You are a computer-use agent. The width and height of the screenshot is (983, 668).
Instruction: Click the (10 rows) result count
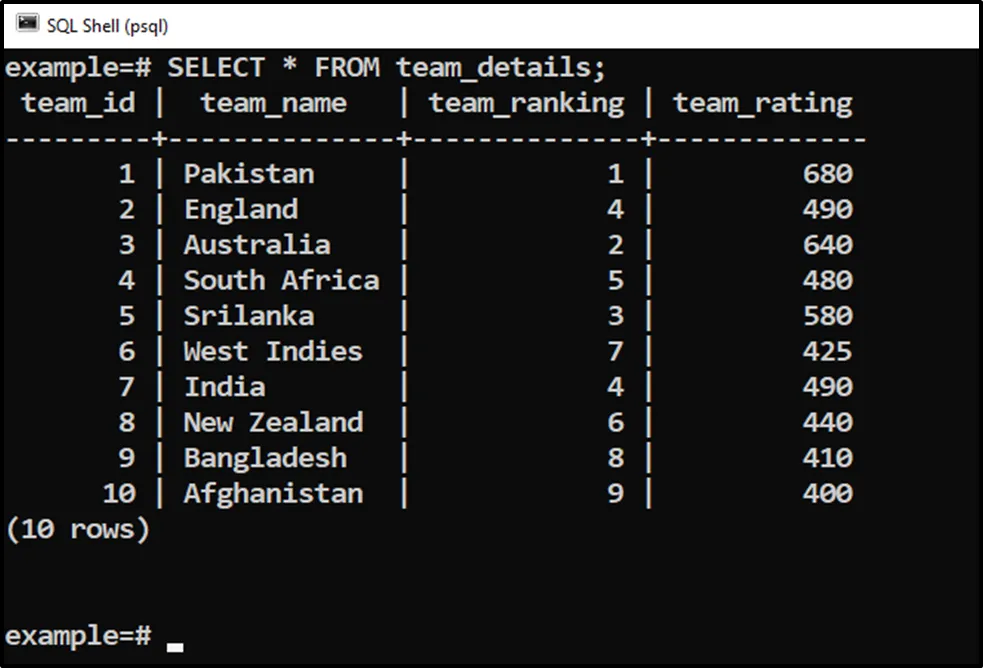[78, 530]
